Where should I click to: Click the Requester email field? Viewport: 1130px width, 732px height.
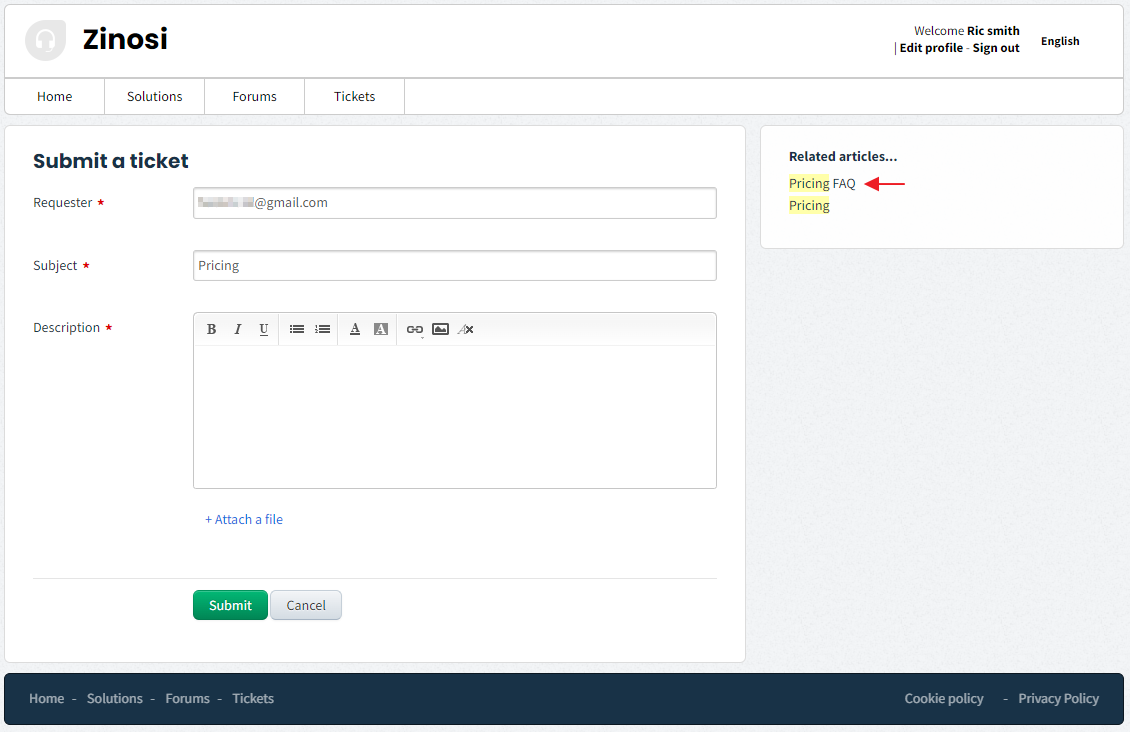point(455,203)
